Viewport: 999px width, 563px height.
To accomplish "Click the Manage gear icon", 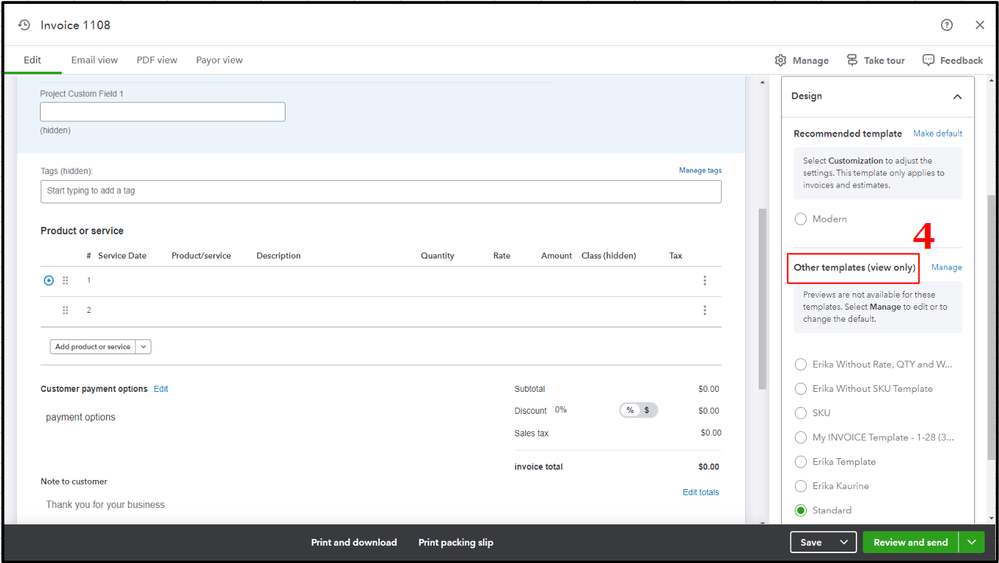I will [x=780, y=60].
